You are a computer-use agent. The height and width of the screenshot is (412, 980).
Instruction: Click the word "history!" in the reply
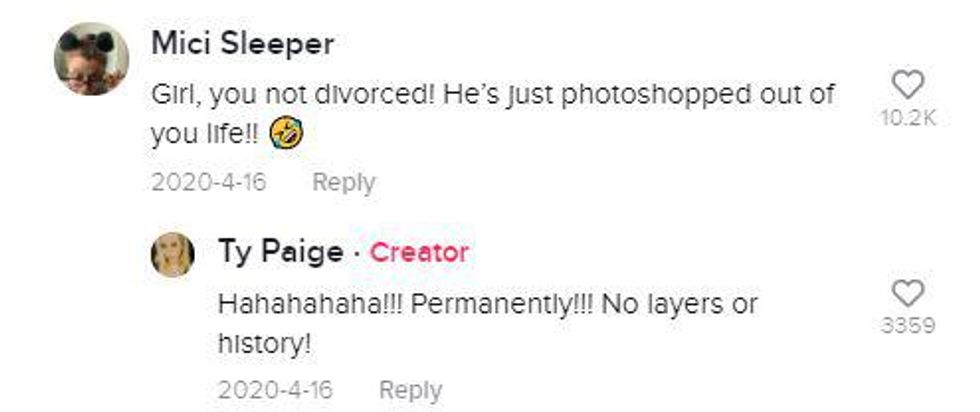(x=264, y=344)
